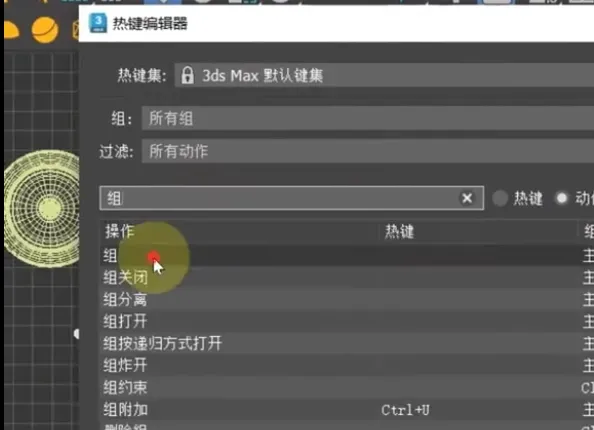Click the 热键 column header
The height and width of the screenshot is (430, 594).
click(x=480, y=231)
